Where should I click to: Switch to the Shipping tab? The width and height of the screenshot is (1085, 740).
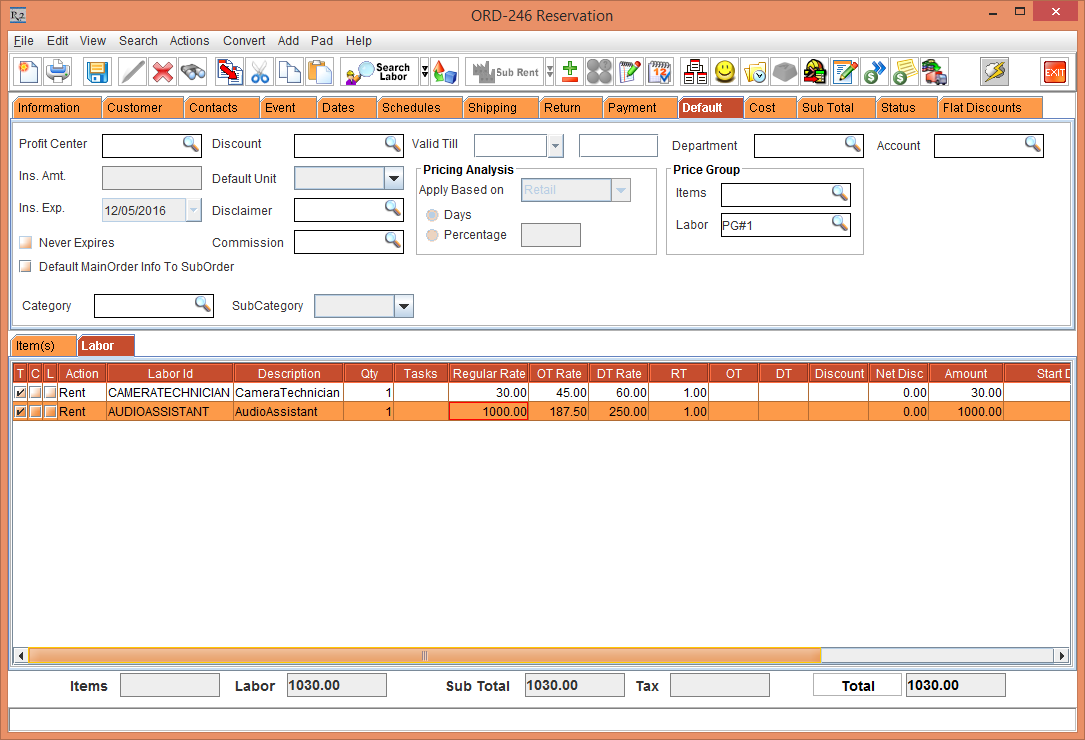tap(492, 108)
